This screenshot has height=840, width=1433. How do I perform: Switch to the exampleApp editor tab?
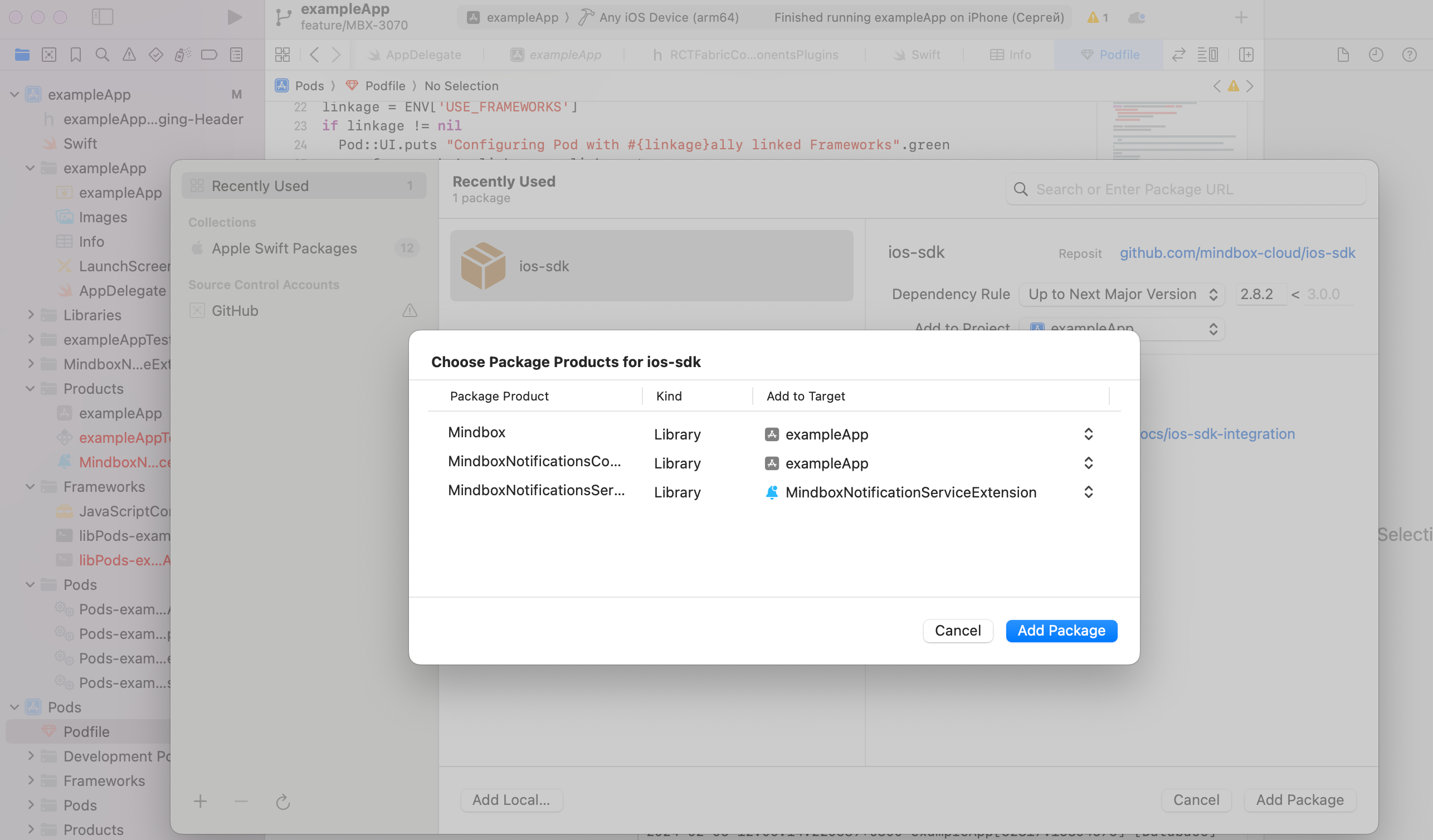pyautogui.click(x=555, y=55)
